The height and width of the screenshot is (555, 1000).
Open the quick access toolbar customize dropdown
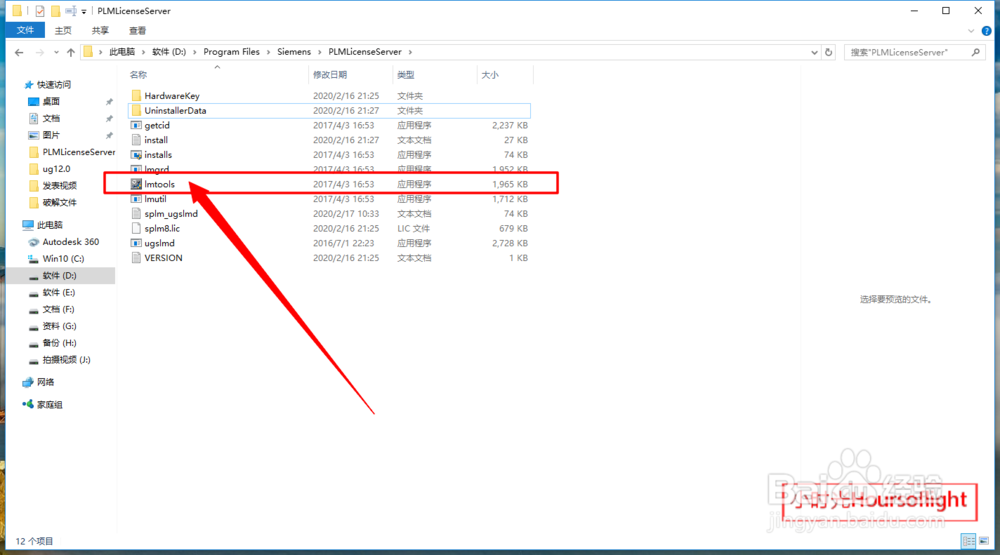[84, 11]
